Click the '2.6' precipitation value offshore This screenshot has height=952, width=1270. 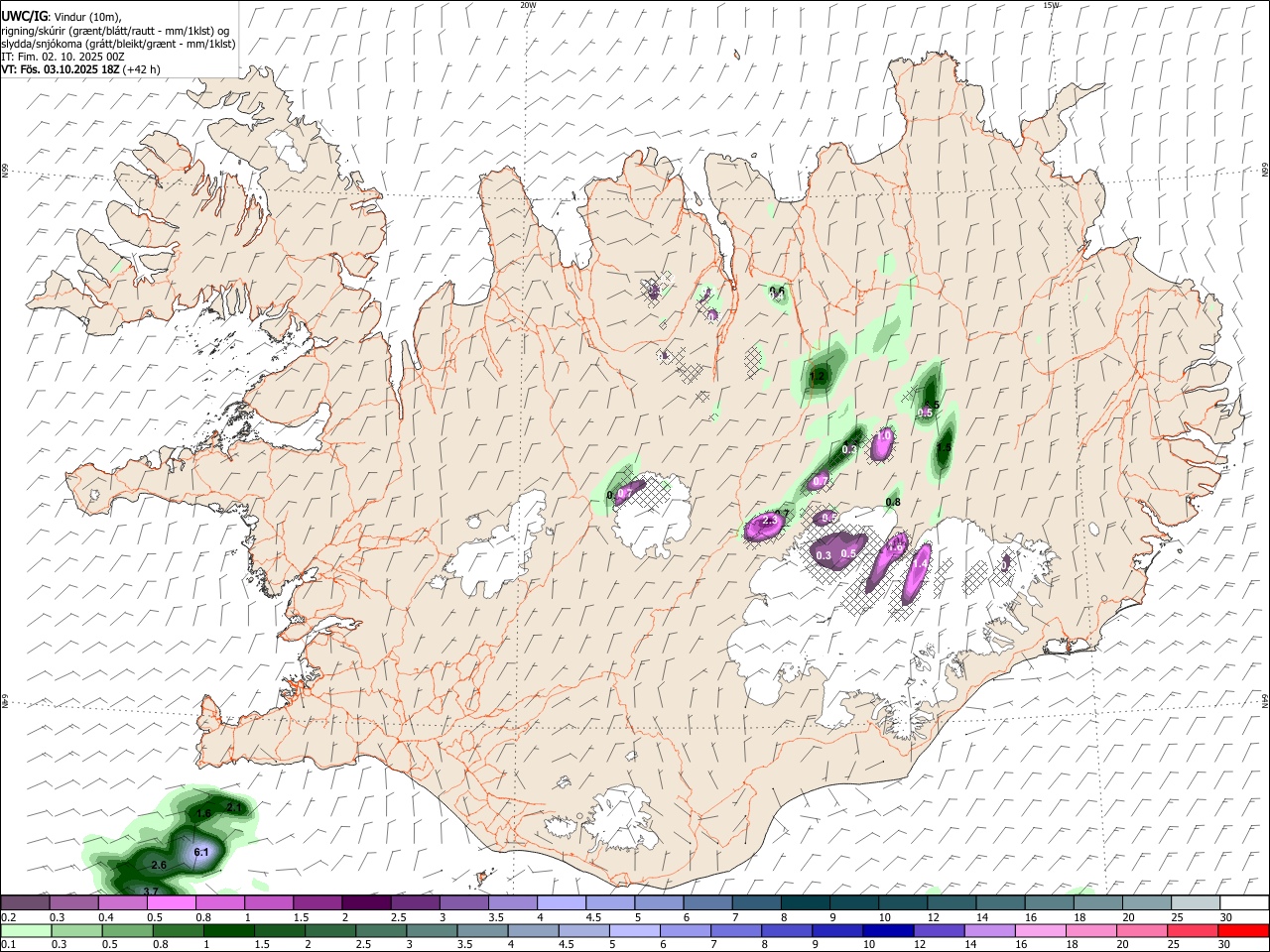[x=158, y=866]
